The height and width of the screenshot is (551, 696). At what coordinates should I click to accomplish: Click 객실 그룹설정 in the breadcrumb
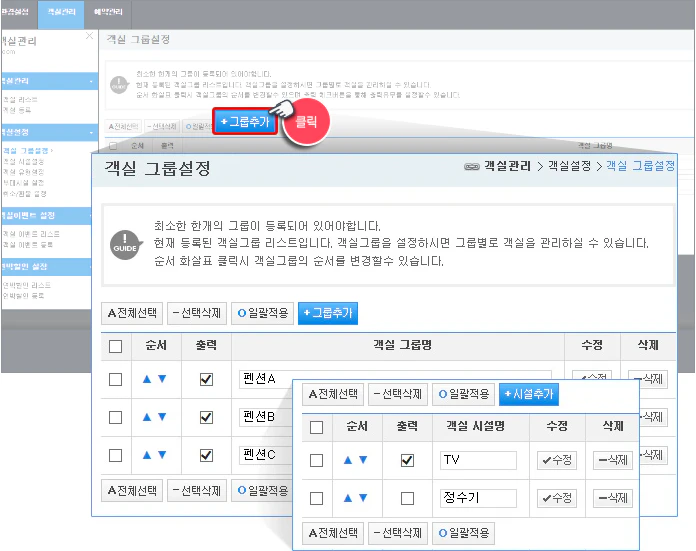tap(641, 166)
